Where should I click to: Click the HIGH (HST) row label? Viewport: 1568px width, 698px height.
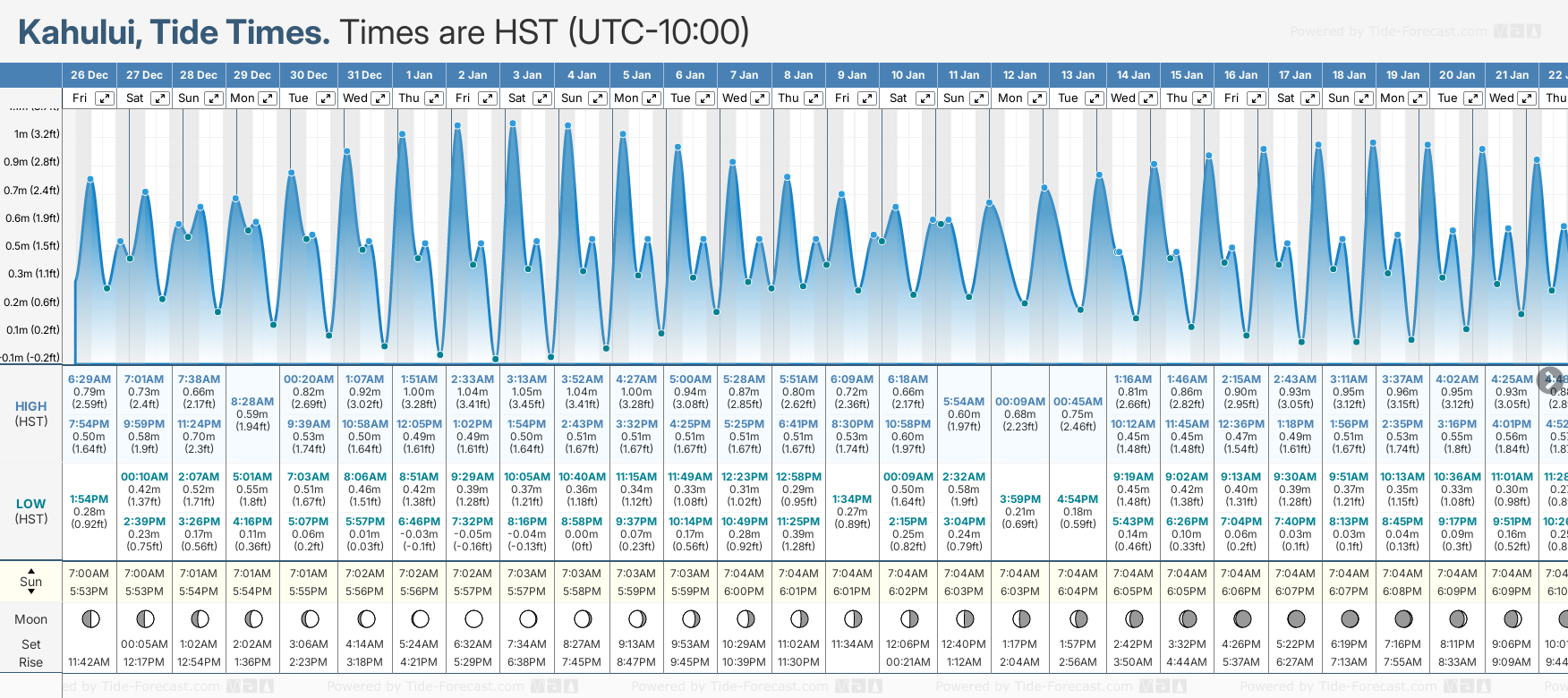point(31,413)
